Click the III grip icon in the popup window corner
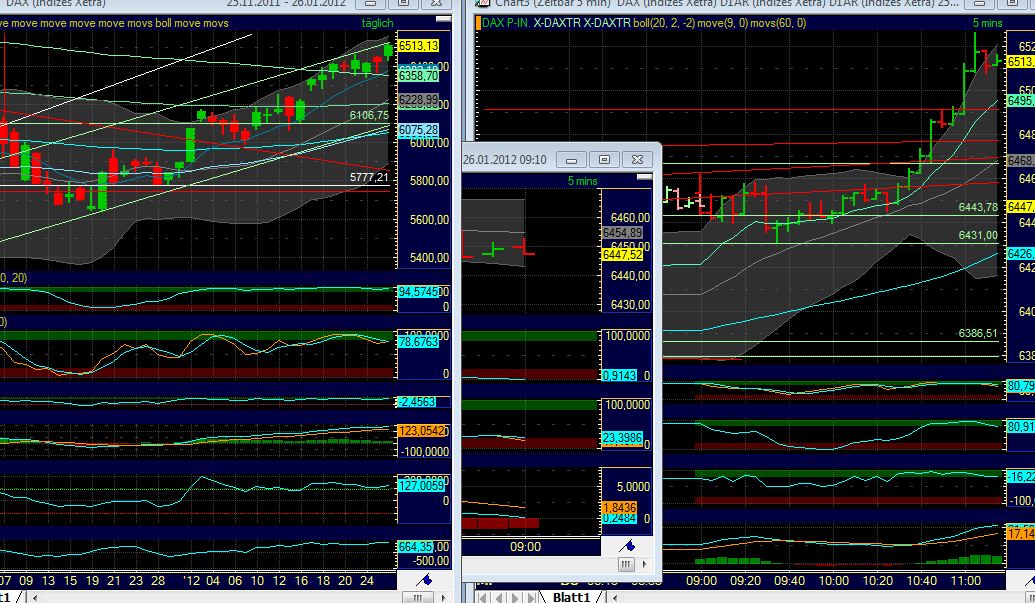This screenshot has height=603, width=1035. pos(627,564)
